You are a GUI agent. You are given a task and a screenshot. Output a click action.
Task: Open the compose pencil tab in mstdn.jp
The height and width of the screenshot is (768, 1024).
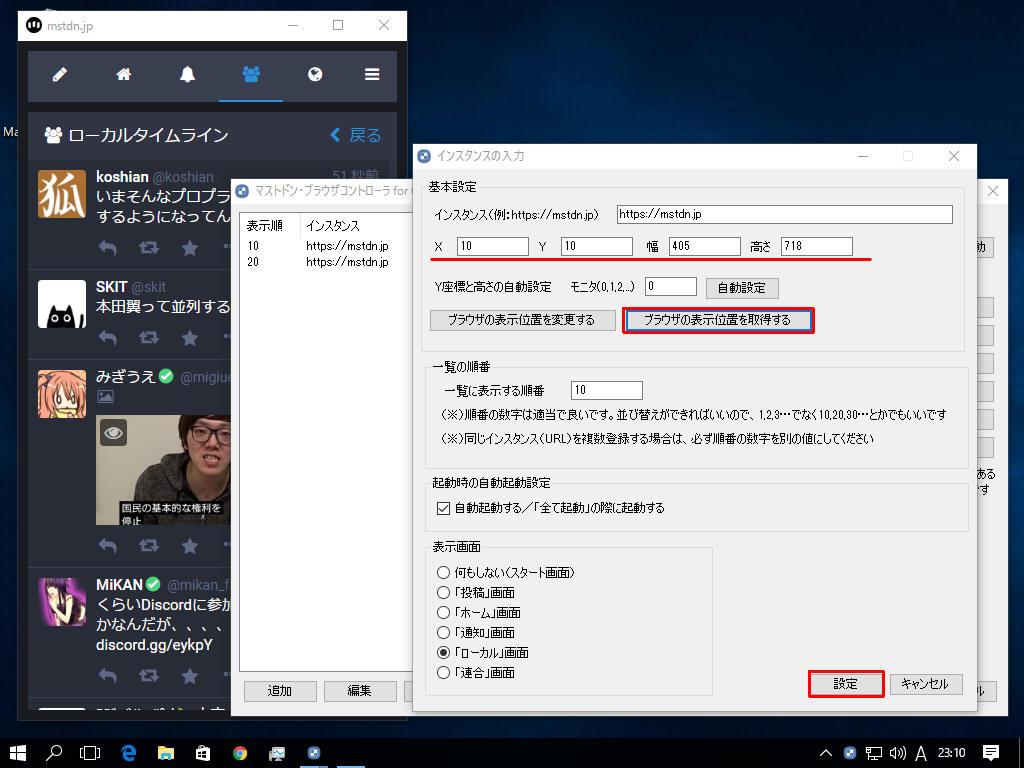click(59, 74)
